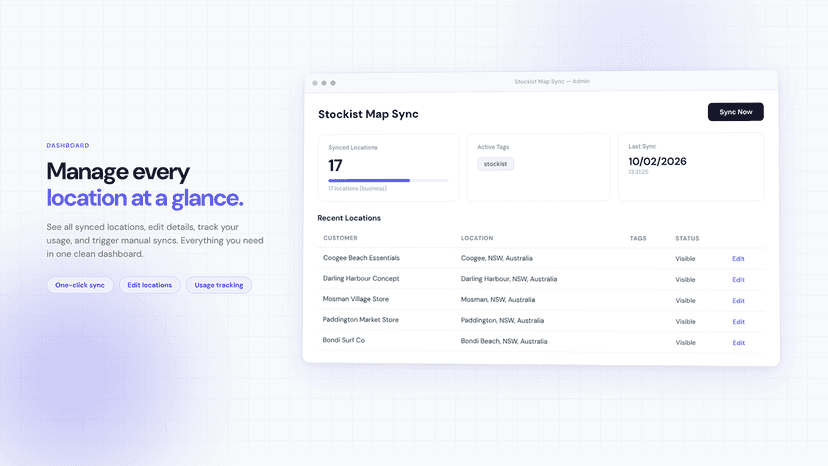
Task: Click the 13:31:25 sync time
Action: (x=638, y=172)
